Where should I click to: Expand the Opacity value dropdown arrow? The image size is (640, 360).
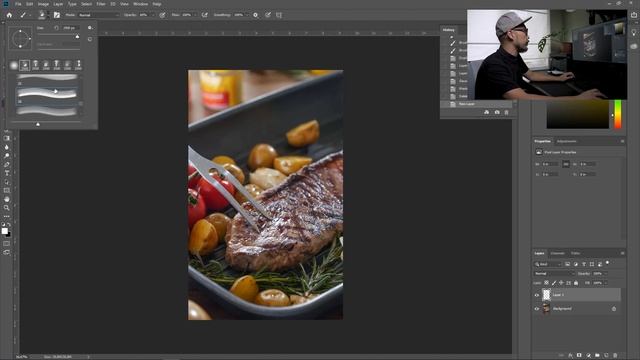pyautogui.click(x=153, y=15)
